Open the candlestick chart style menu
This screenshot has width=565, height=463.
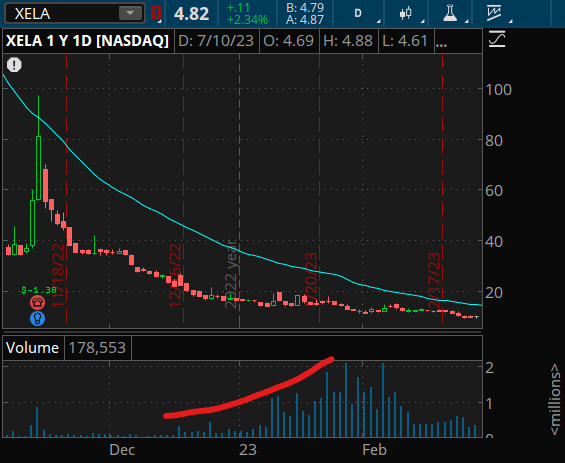(x=406, y=13)
